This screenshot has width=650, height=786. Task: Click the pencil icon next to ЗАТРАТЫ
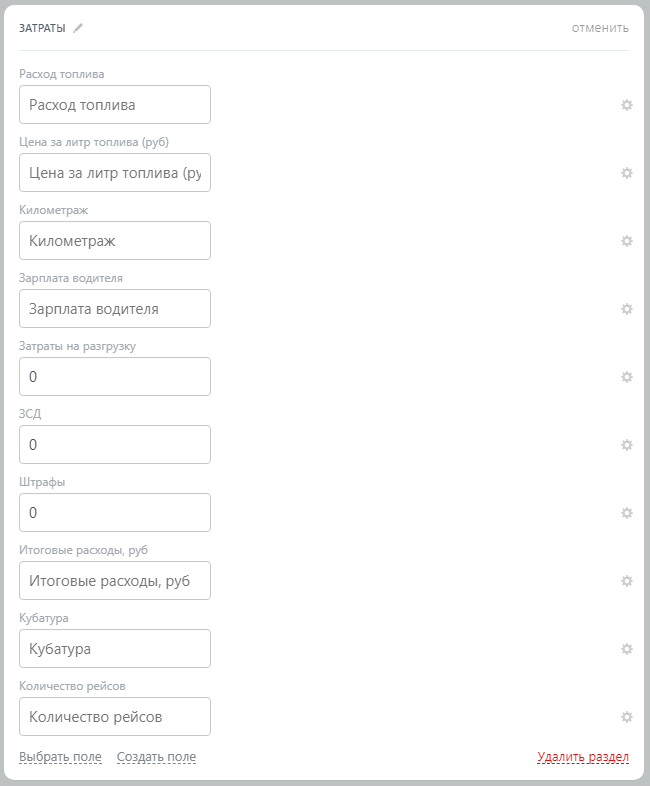[x=78, y=28]
